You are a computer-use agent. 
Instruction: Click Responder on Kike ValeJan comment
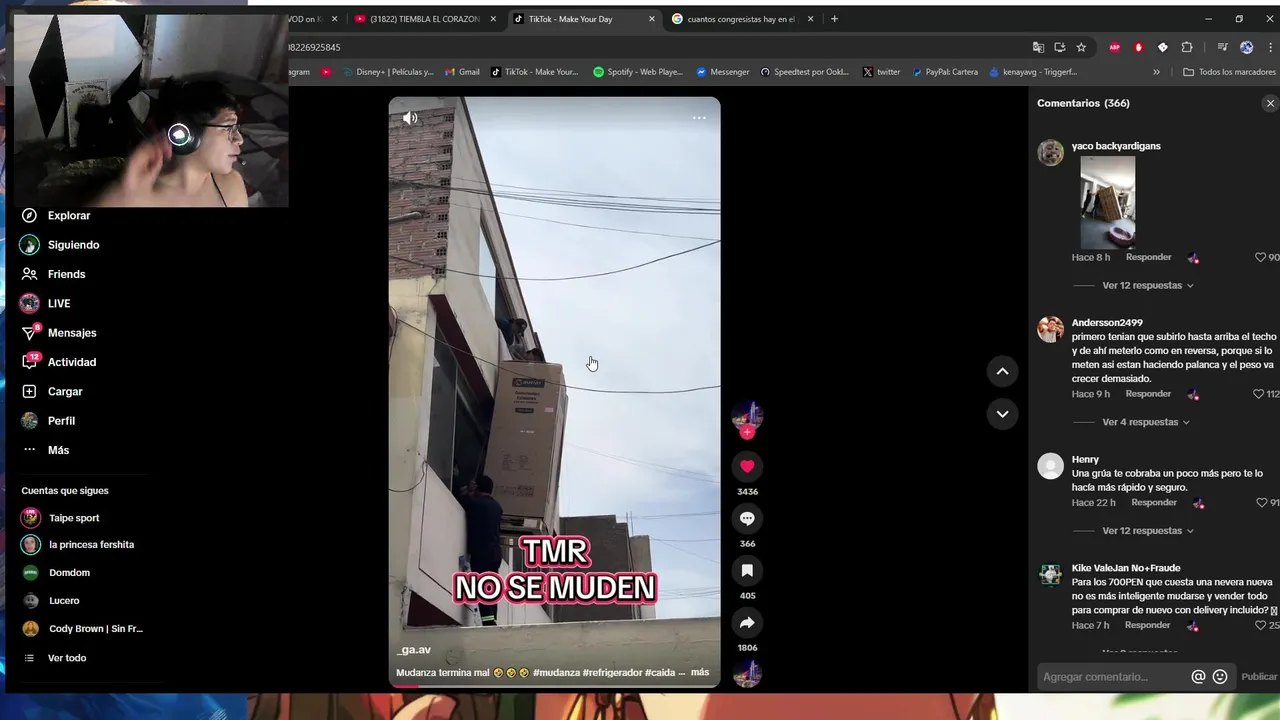pos(1147,625)
